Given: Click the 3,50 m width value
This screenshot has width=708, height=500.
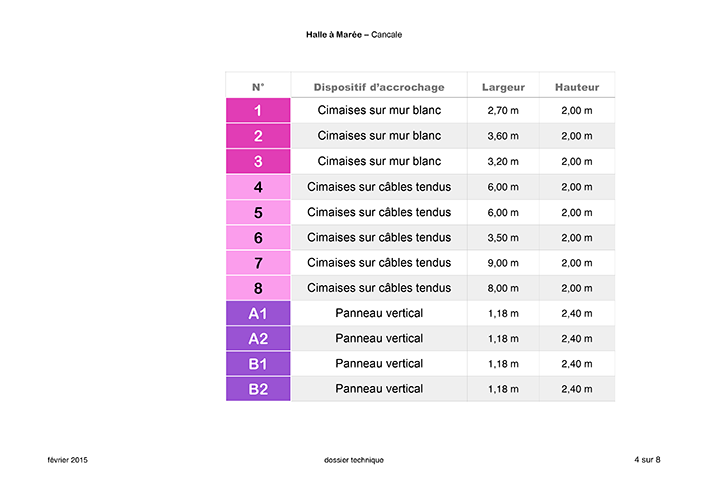Looking at the screenshot, I should pos(503,238).
